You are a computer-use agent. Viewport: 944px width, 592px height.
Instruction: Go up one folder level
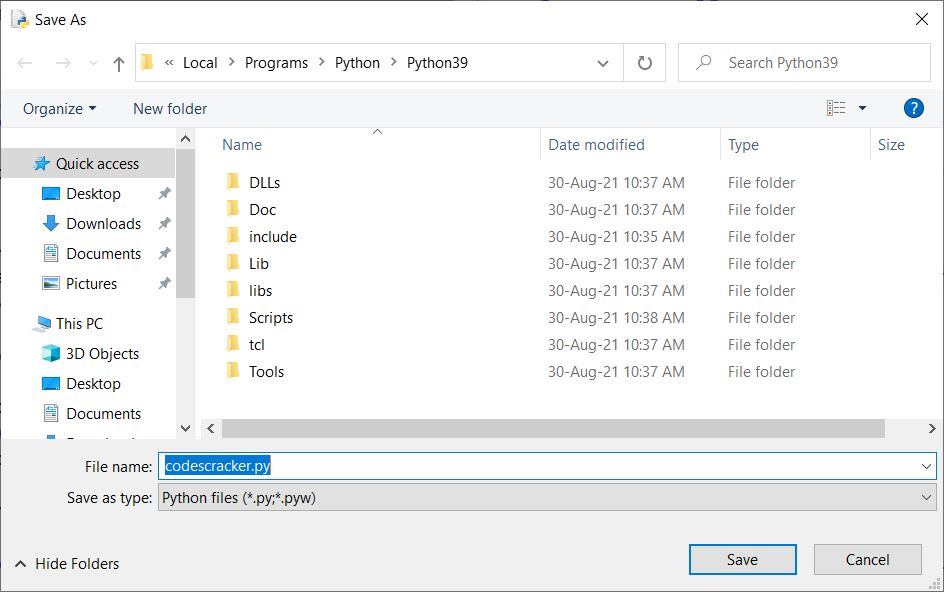(117, 62)
